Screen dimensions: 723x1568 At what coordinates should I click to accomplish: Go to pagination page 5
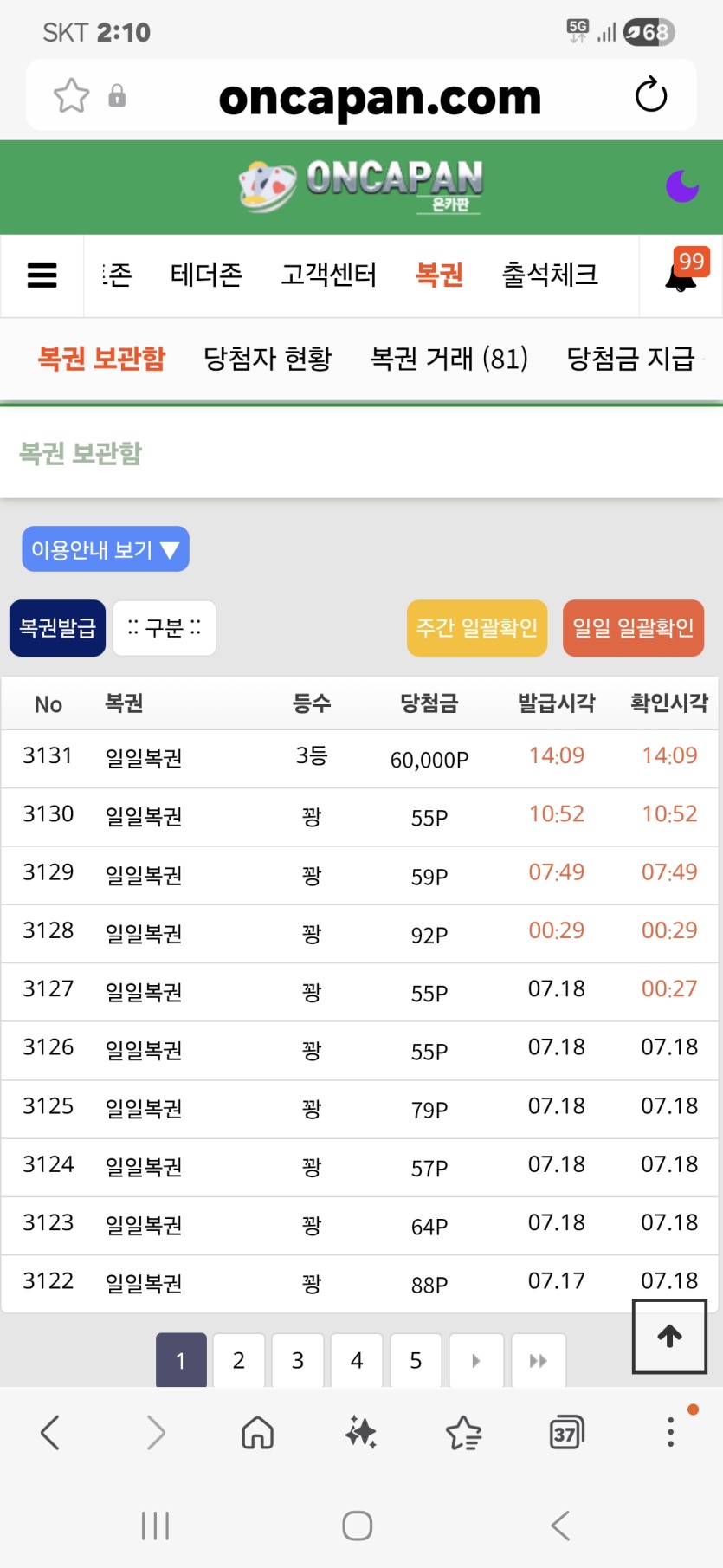pyautogui.click(x=416, y=1361)
